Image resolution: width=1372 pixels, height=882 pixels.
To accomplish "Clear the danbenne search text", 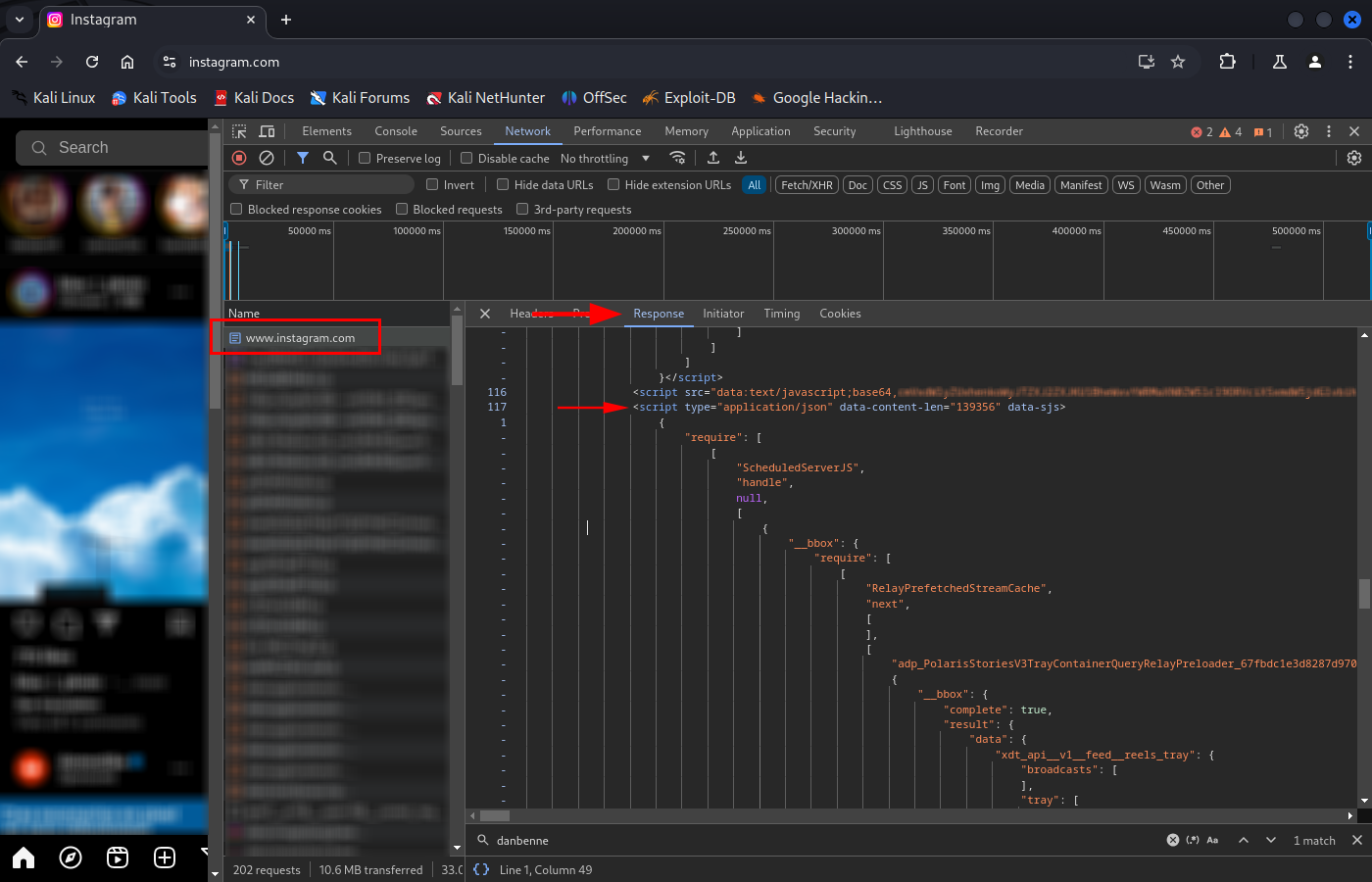I will point(1173,840).
